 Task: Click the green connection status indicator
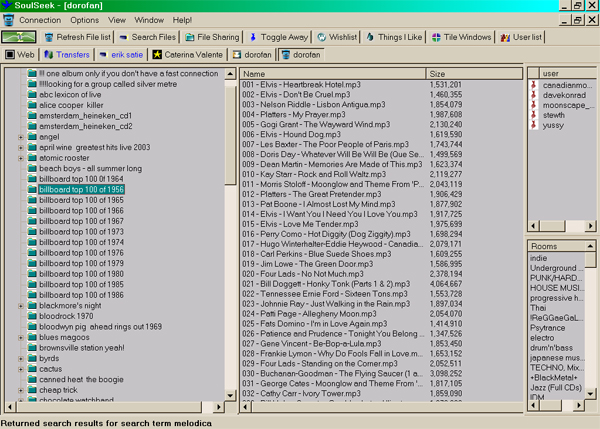[x=19, y=37]
